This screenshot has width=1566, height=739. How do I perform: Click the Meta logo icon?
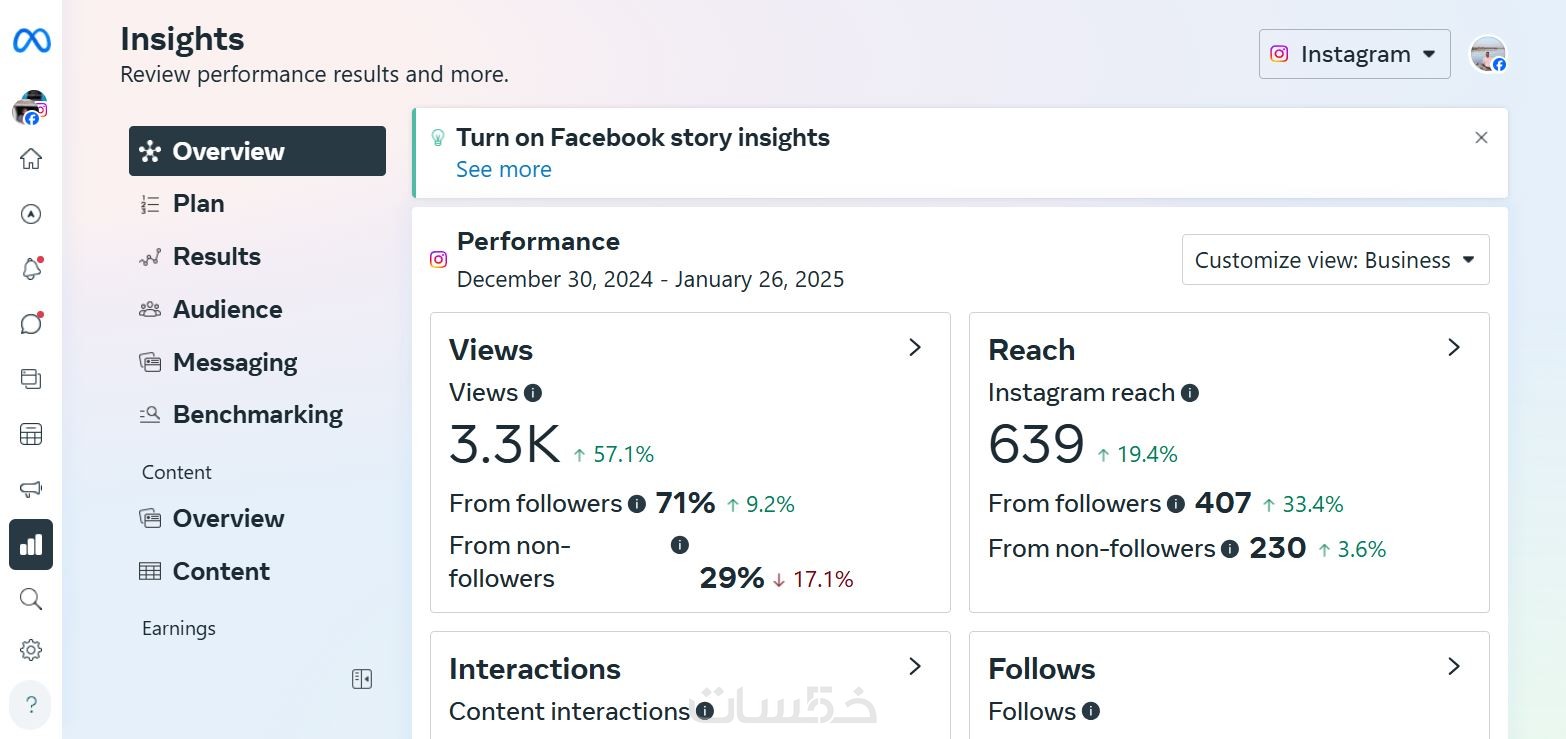coord(31,41)
